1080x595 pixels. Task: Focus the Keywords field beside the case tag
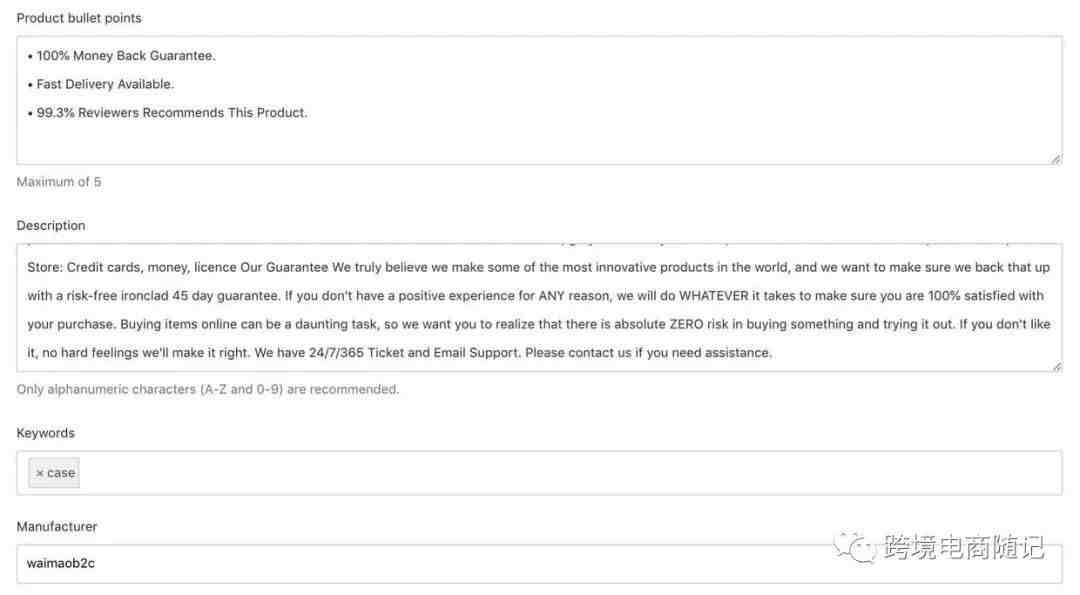pyautogui.click(x=570, y=473)
